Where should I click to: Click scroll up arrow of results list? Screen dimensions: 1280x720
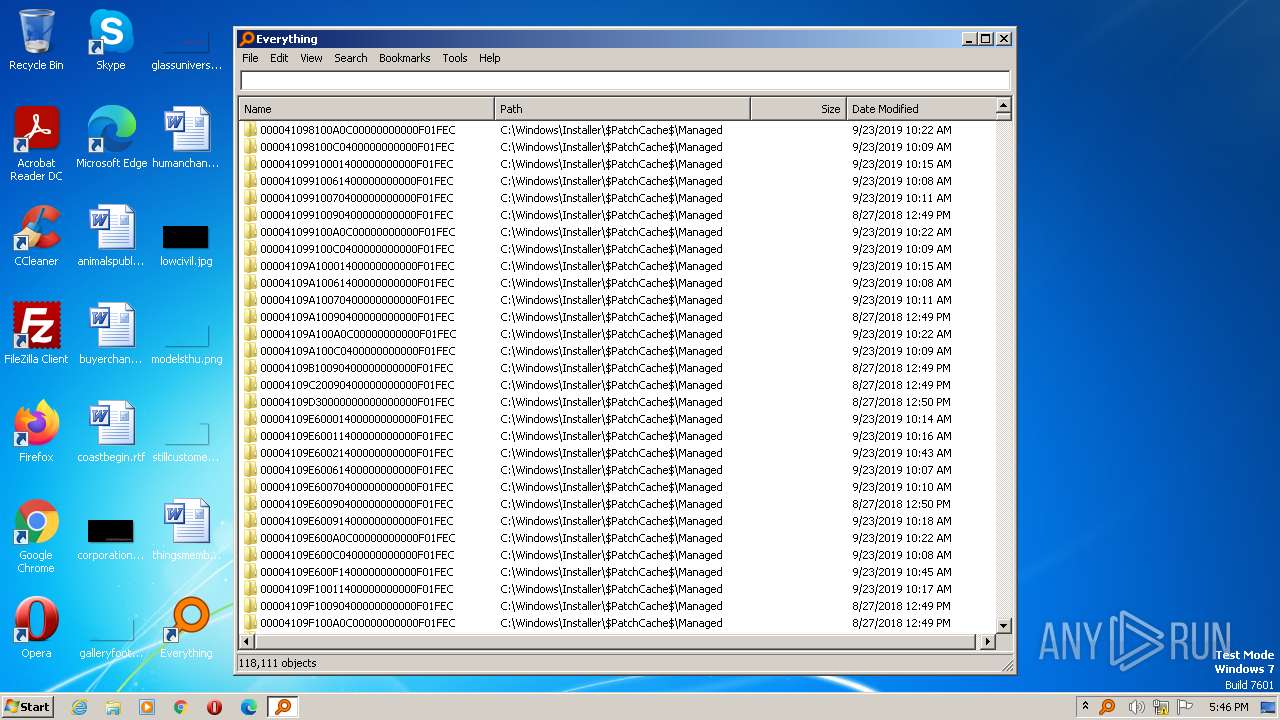pyautogui.click(x=1004, y=107)
